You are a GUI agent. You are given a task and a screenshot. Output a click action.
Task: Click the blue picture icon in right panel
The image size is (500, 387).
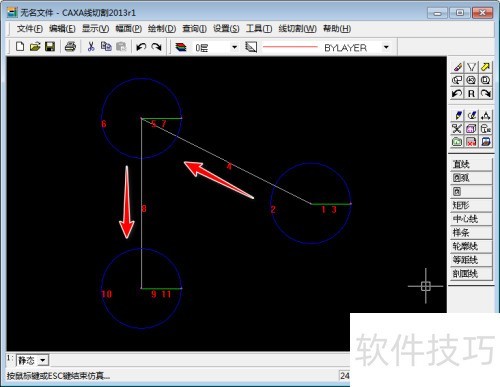[x=485, y=142]
